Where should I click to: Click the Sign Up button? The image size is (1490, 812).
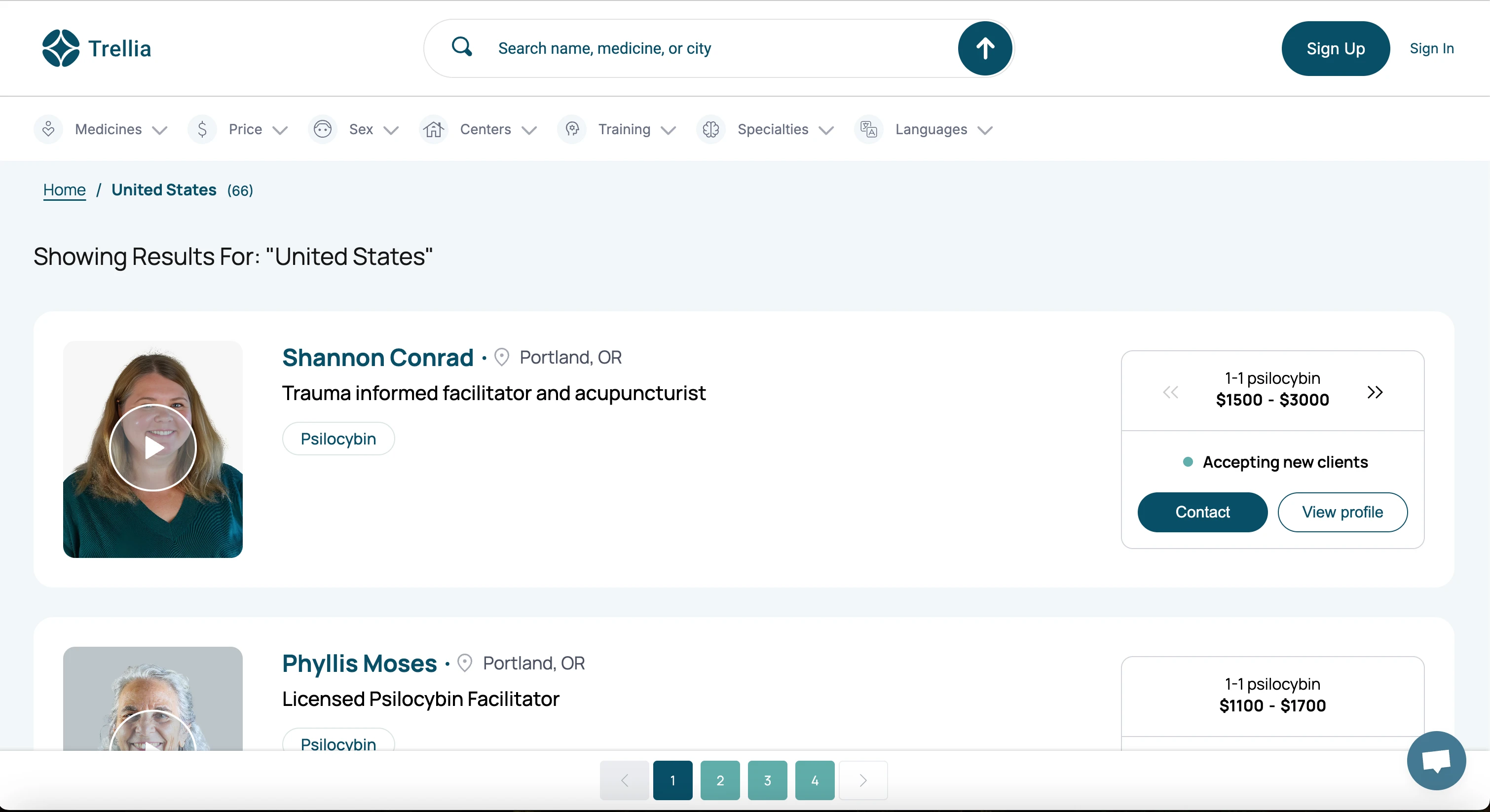[x=1336, y=48]
